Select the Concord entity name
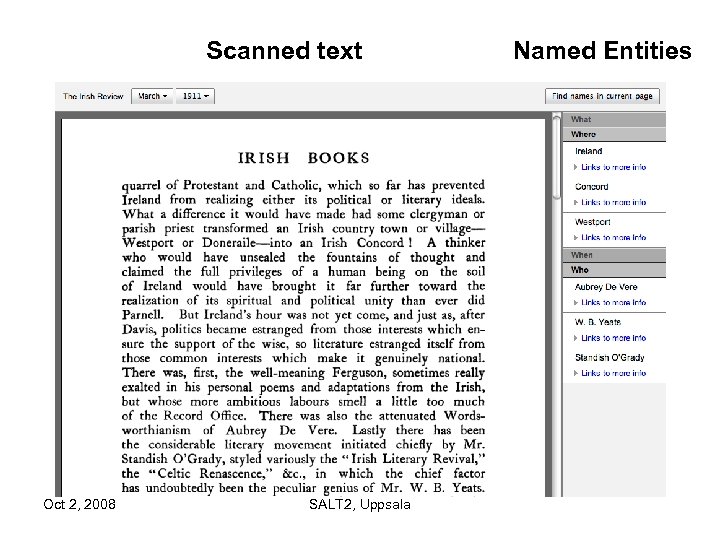This screenshot has height=540, width=720. pos(591,186)
